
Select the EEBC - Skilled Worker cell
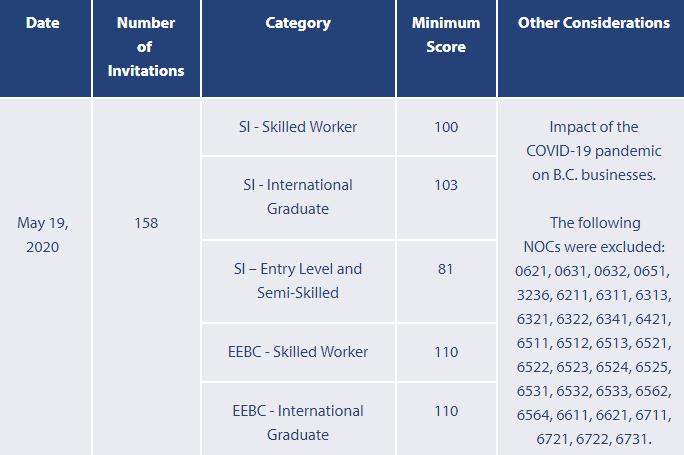pos(297,352)
